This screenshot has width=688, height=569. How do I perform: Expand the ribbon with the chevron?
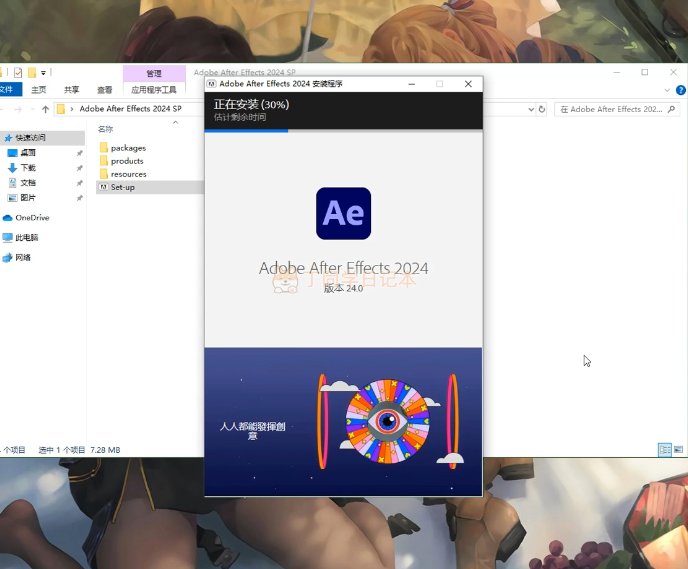(x=667, y=89)
